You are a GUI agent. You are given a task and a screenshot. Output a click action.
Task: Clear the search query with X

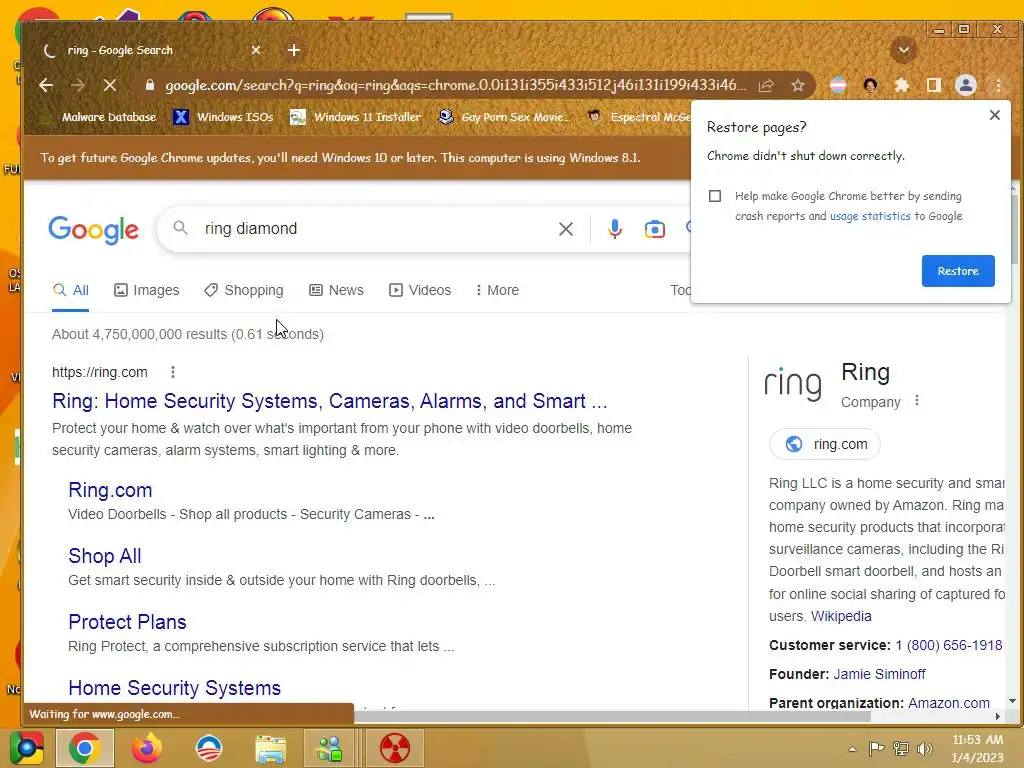pos(566,229)
